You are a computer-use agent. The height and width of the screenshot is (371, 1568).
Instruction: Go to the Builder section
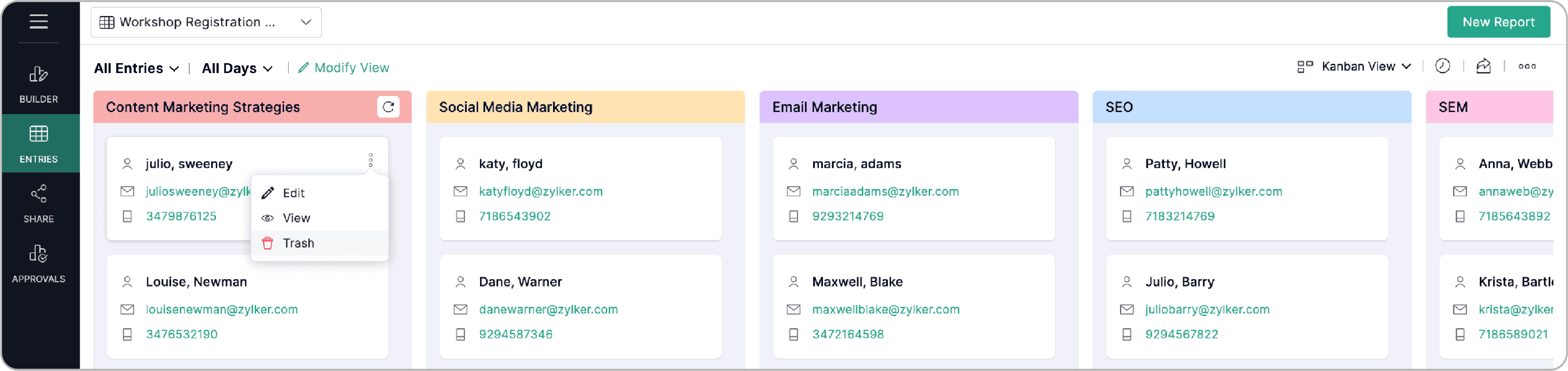click(38, 84)
